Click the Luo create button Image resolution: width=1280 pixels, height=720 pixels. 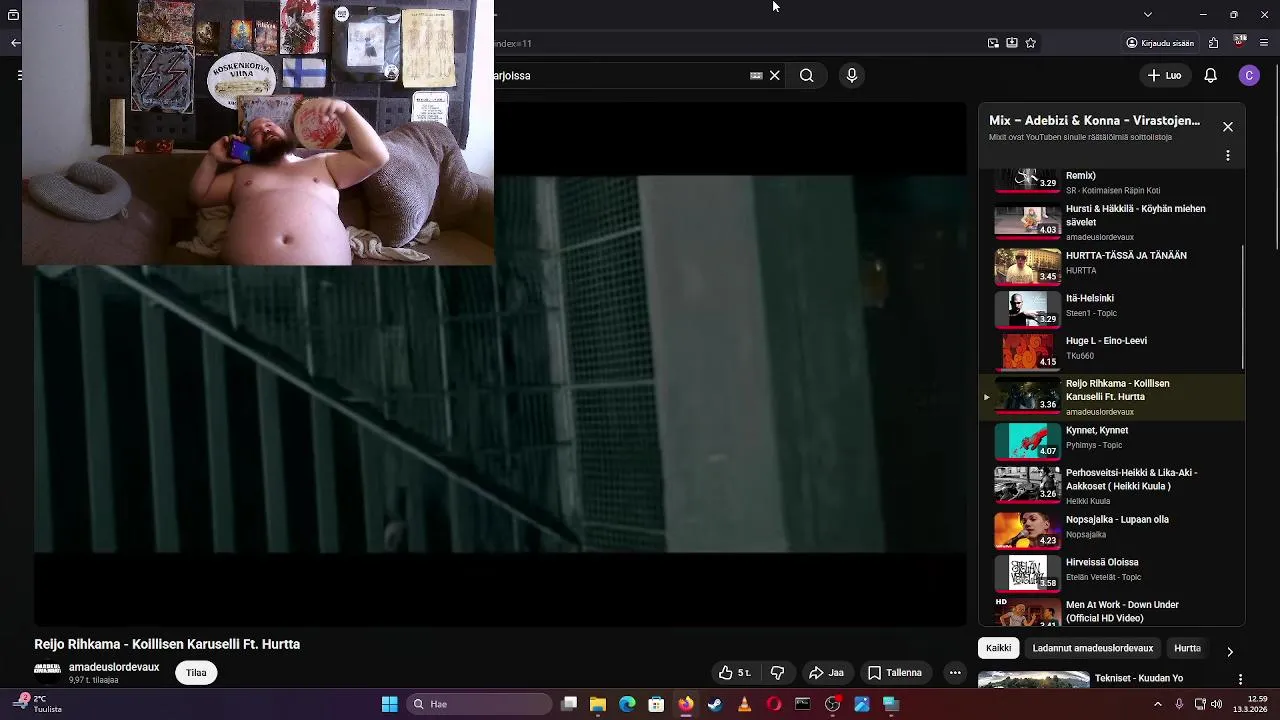point(1164,75)
